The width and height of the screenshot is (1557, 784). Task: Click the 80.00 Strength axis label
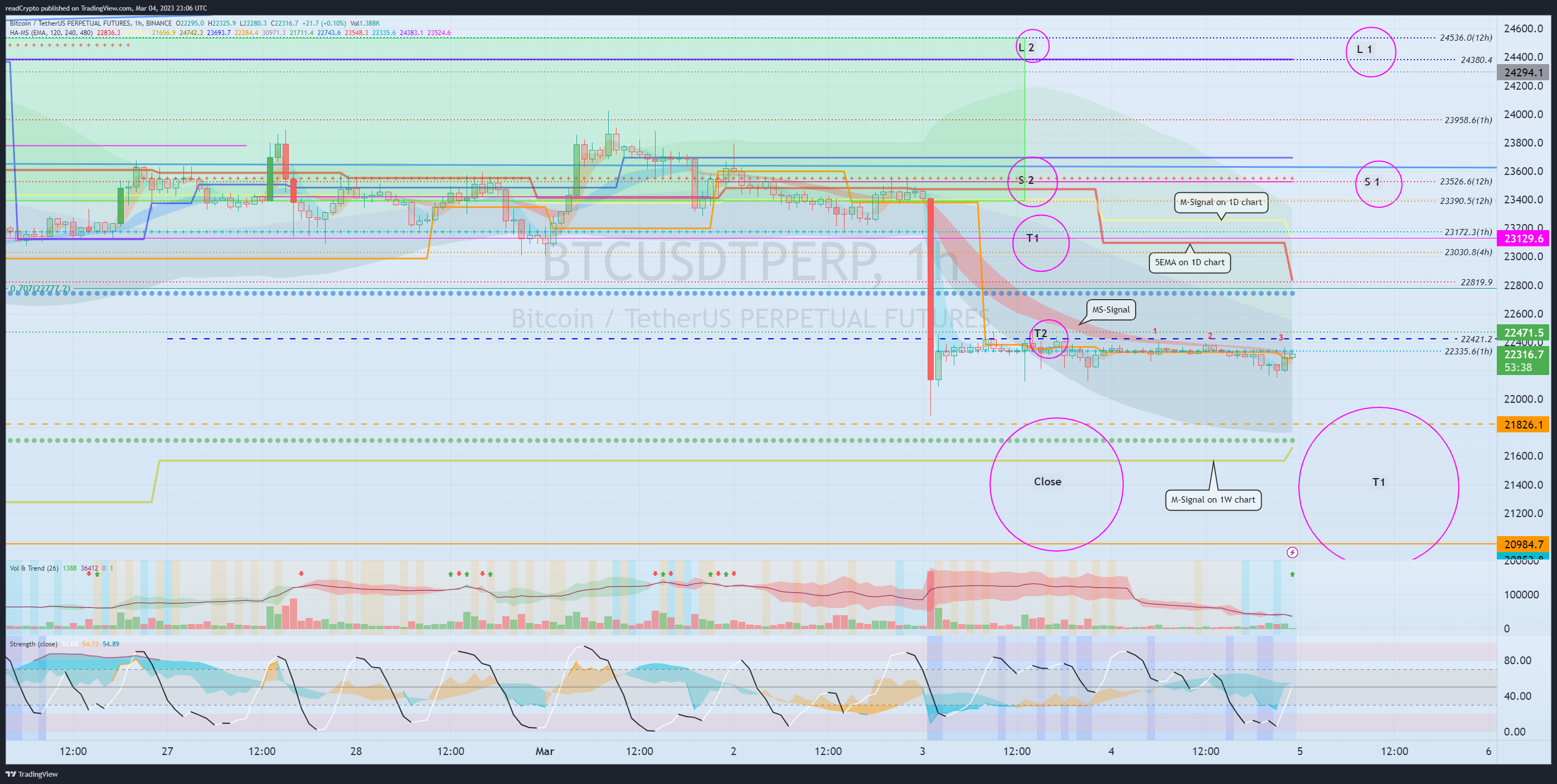point(1517,660)
